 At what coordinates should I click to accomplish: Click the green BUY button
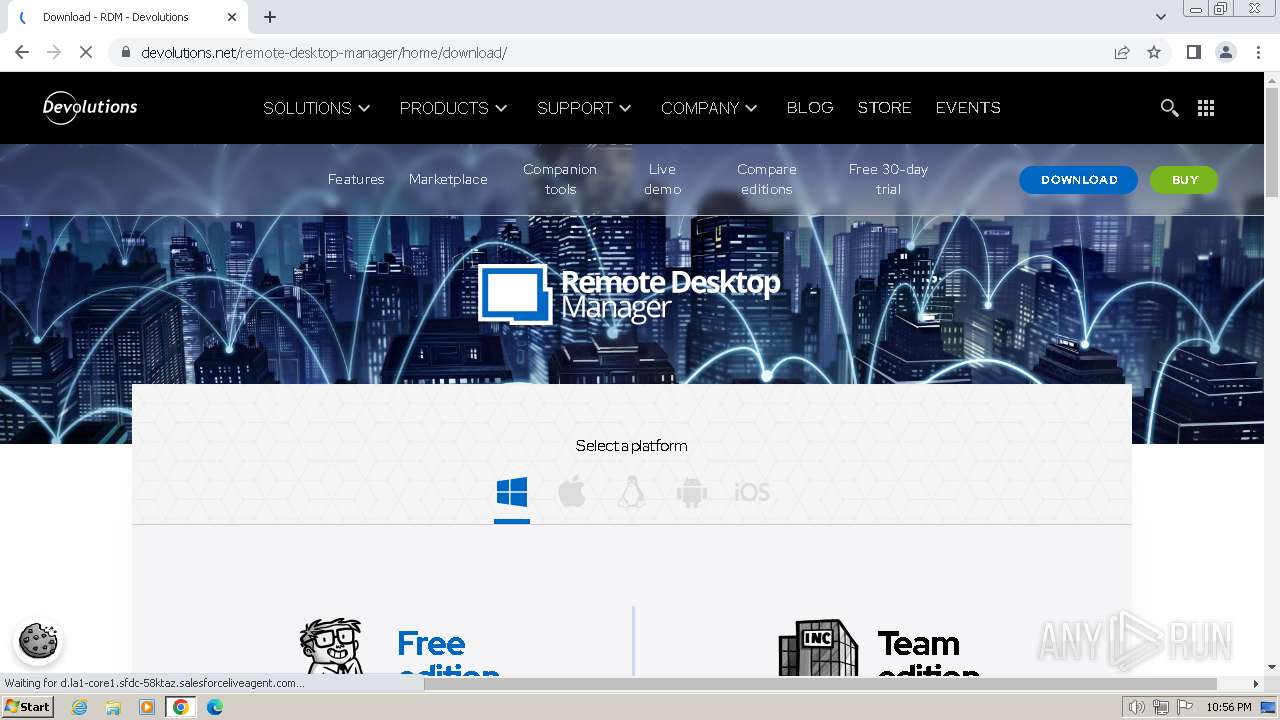coord(1184,180)
